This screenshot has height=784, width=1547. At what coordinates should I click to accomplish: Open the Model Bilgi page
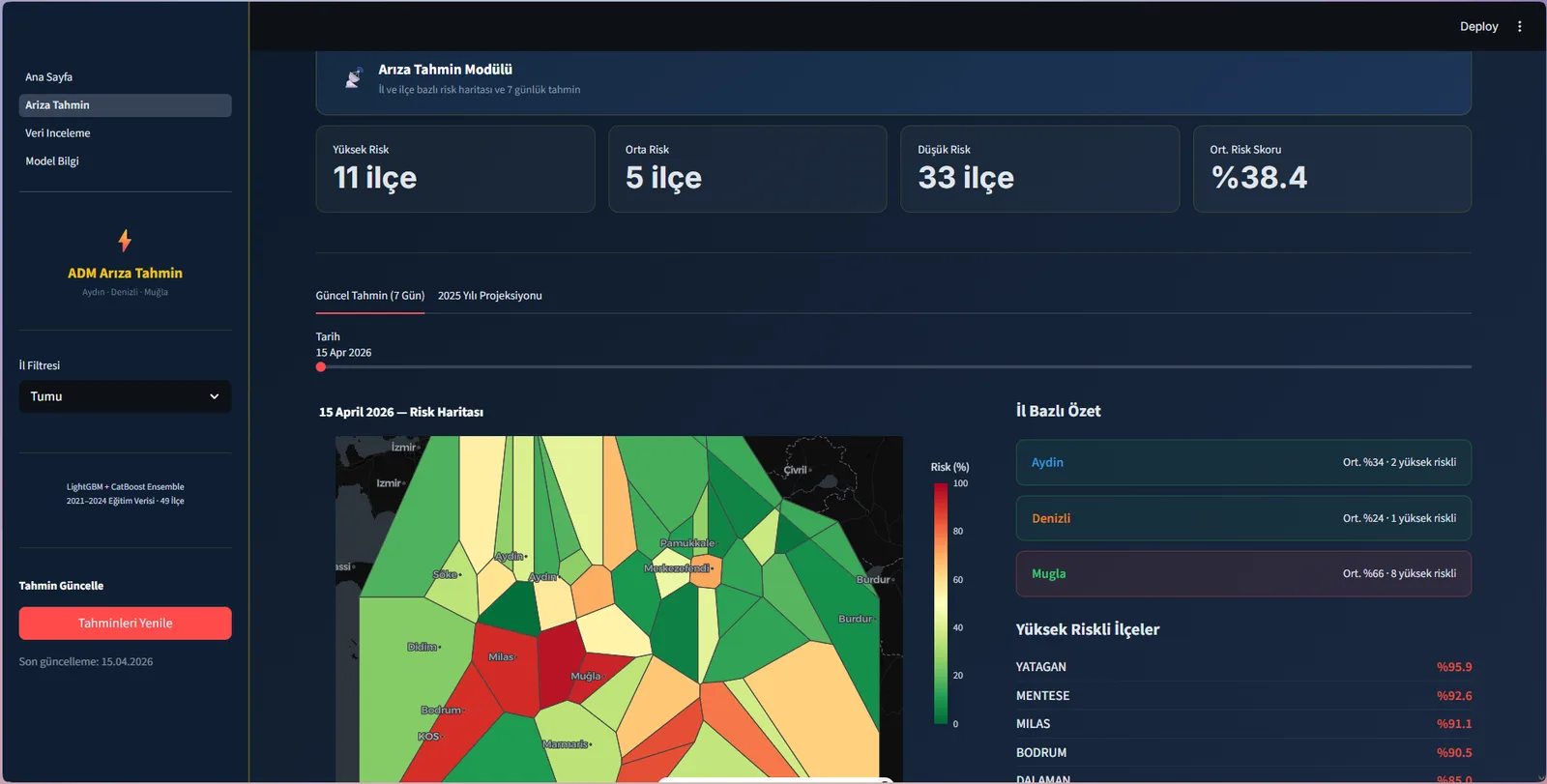52,161
